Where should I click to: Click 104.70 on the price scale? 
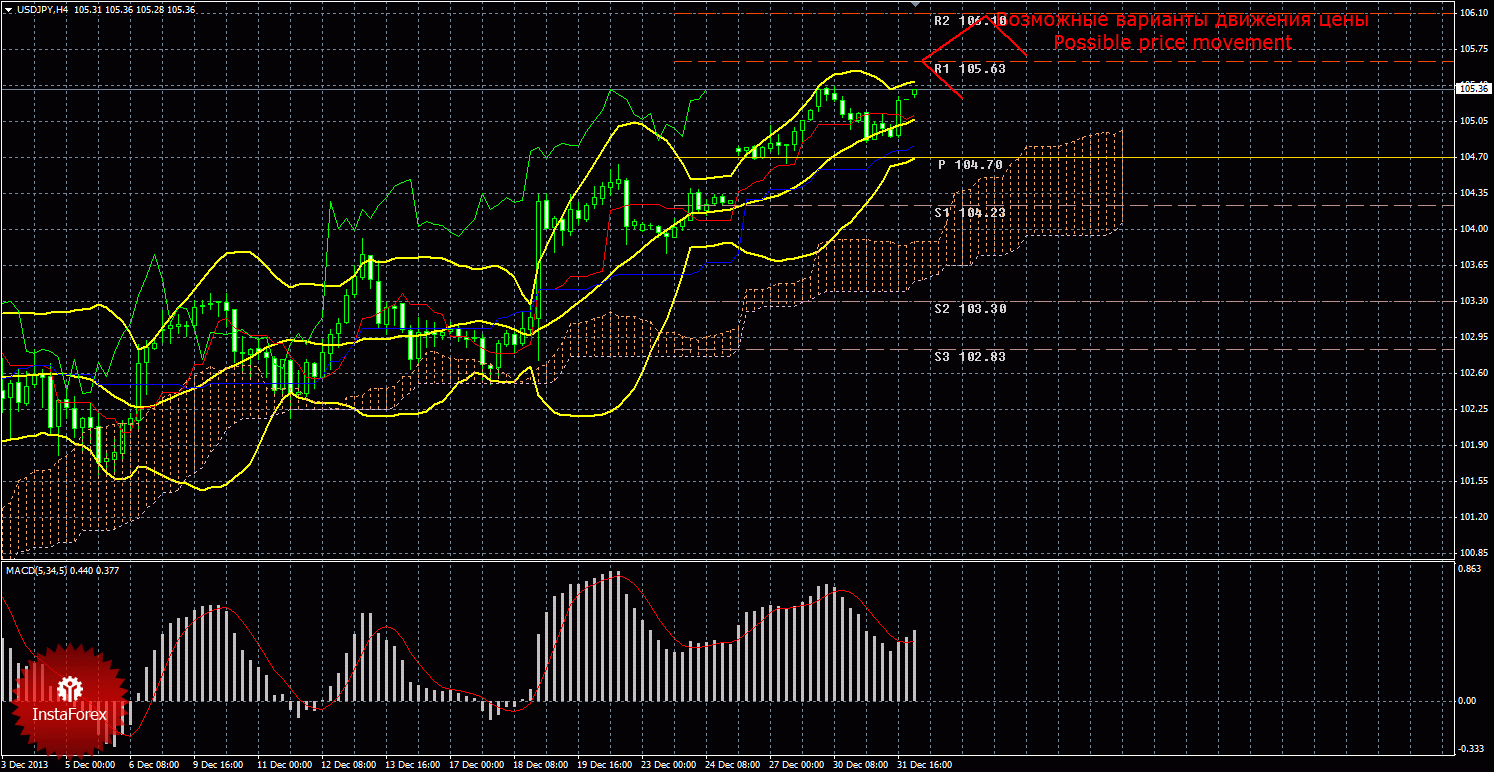pos(1472,157)
